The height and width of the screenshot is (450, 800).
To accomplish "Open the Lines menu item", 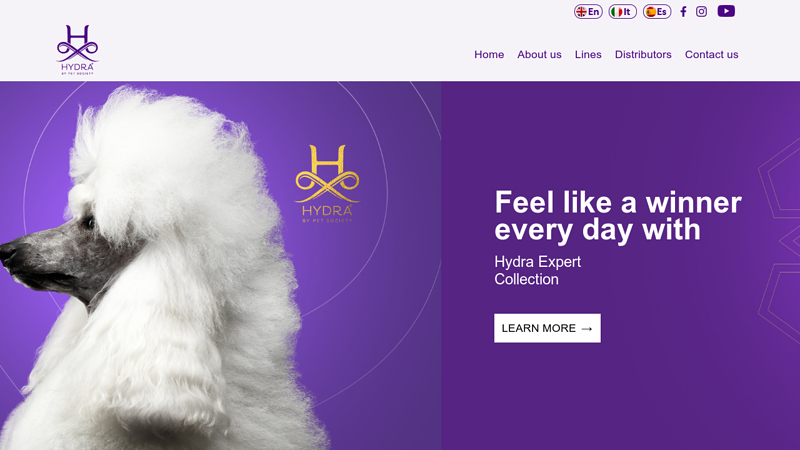I will pos(588,55).
